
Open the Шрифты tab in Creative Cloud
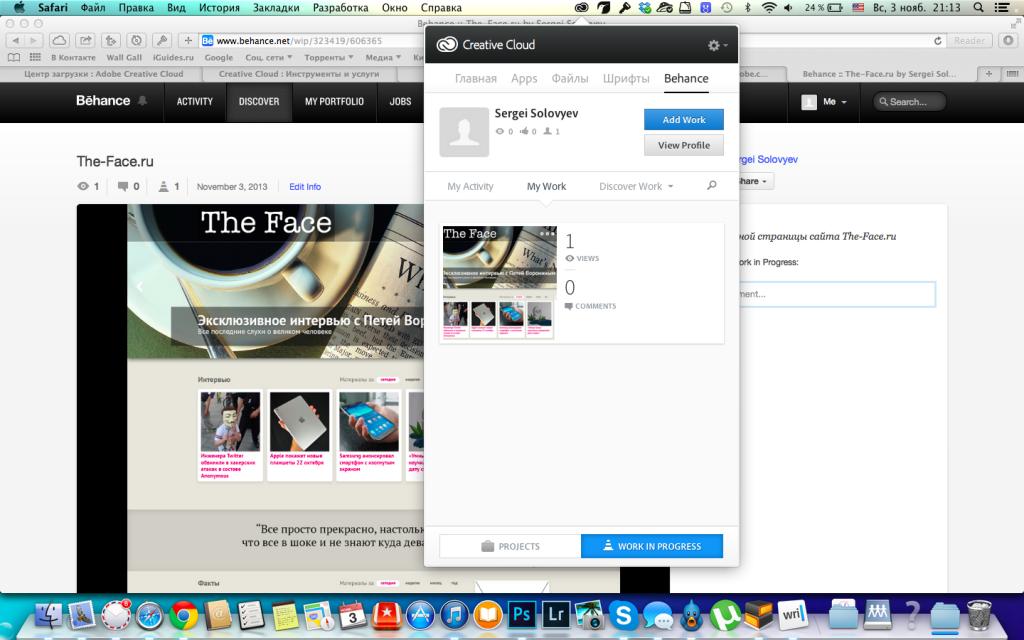coord(626,78)
